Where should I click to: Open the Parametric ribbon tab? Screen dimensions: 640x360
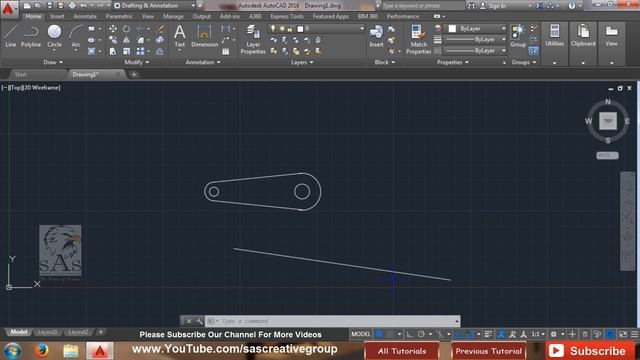(119, 16)
